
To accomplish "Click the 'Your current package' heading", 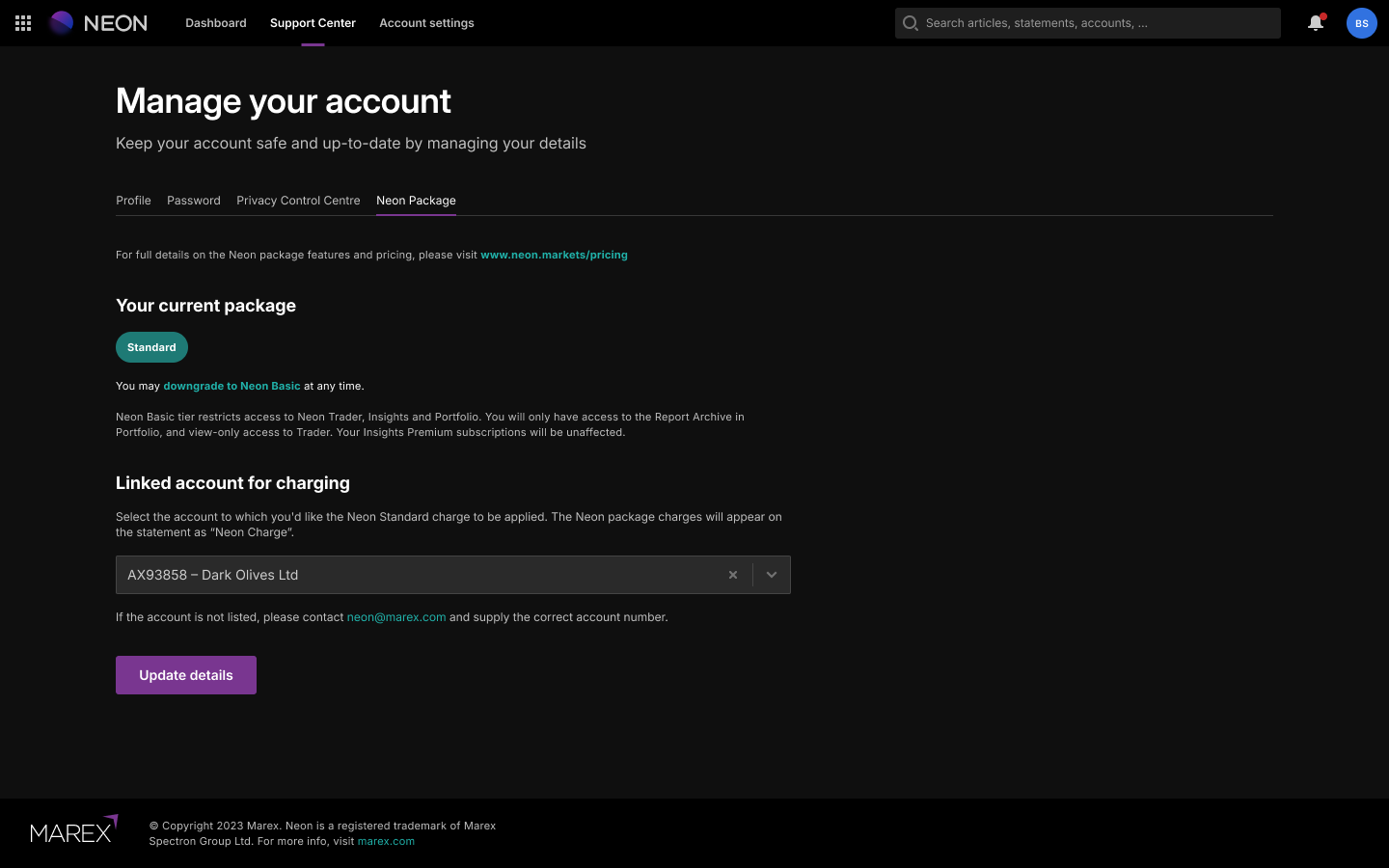I will click(x=205, y=306).
